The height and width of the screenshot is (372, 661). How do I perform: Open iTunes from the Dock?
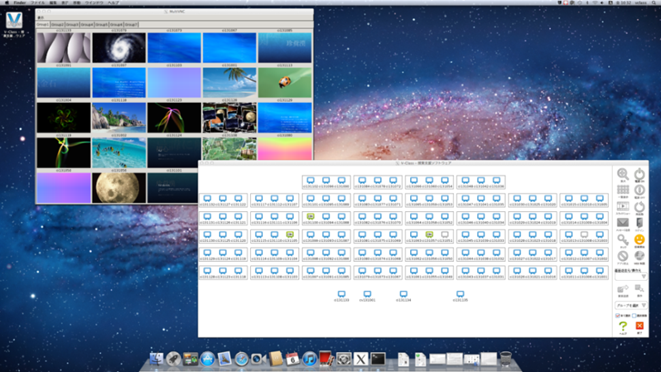point(309,359)
